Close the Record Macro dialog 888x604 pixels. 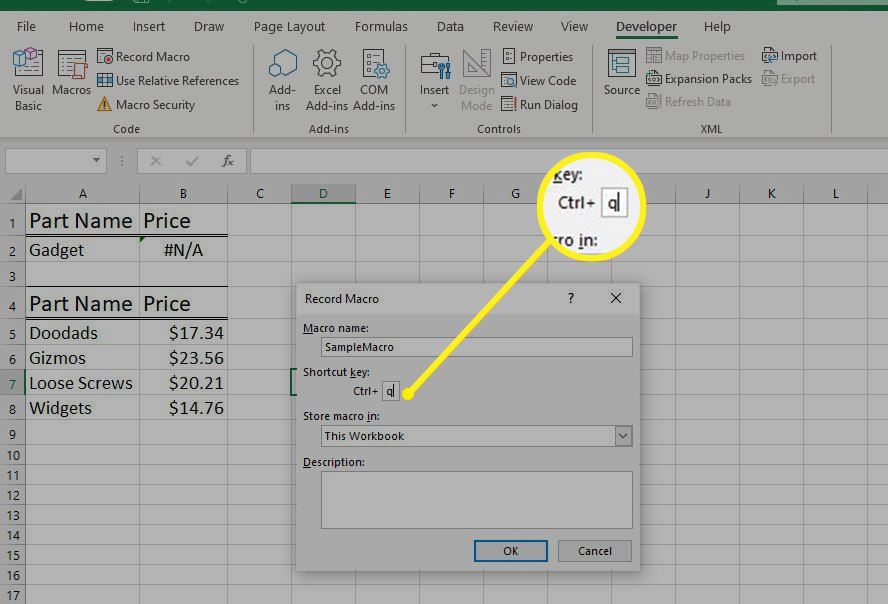coord(616,298)
